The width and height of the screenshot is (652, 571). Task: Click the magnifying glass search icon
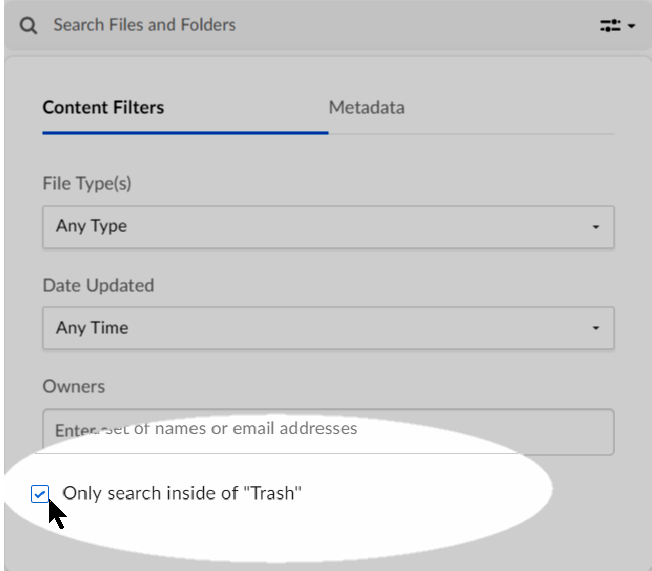[x=29, y=25]
